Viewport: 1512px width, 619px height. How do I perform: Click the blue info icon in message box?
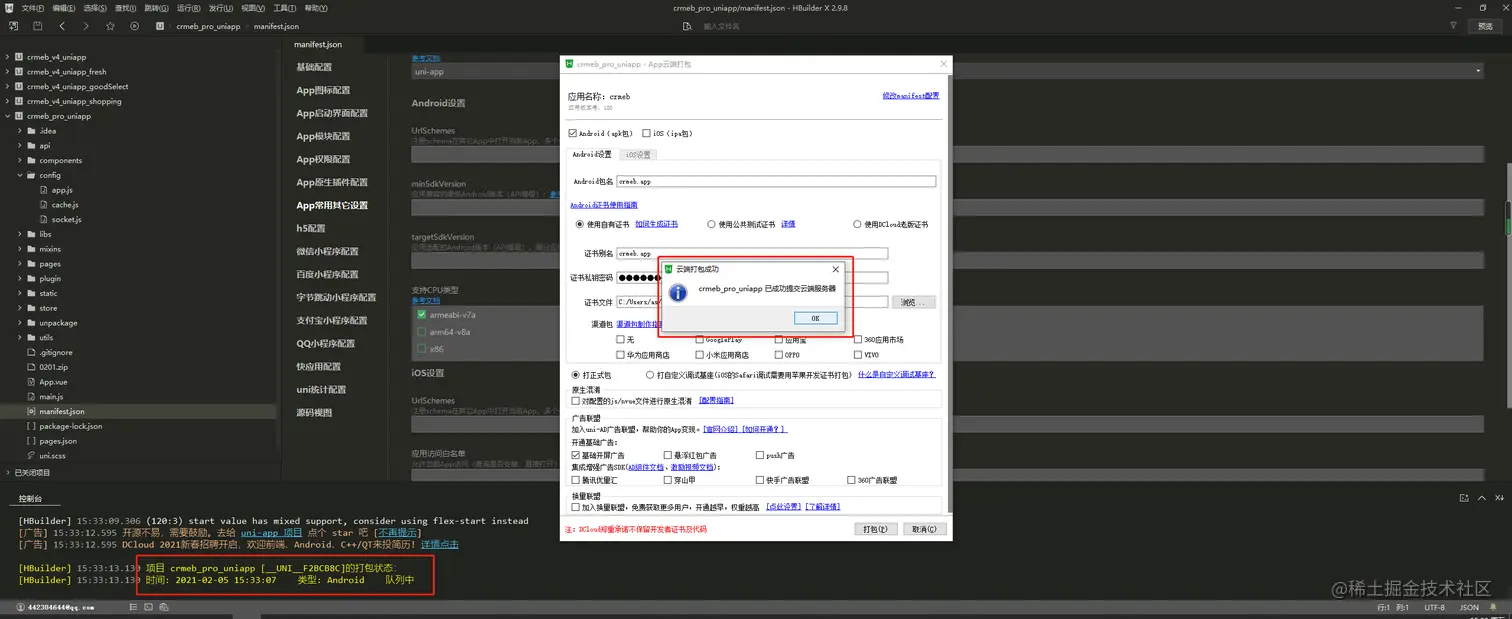(x=677, y=292)
